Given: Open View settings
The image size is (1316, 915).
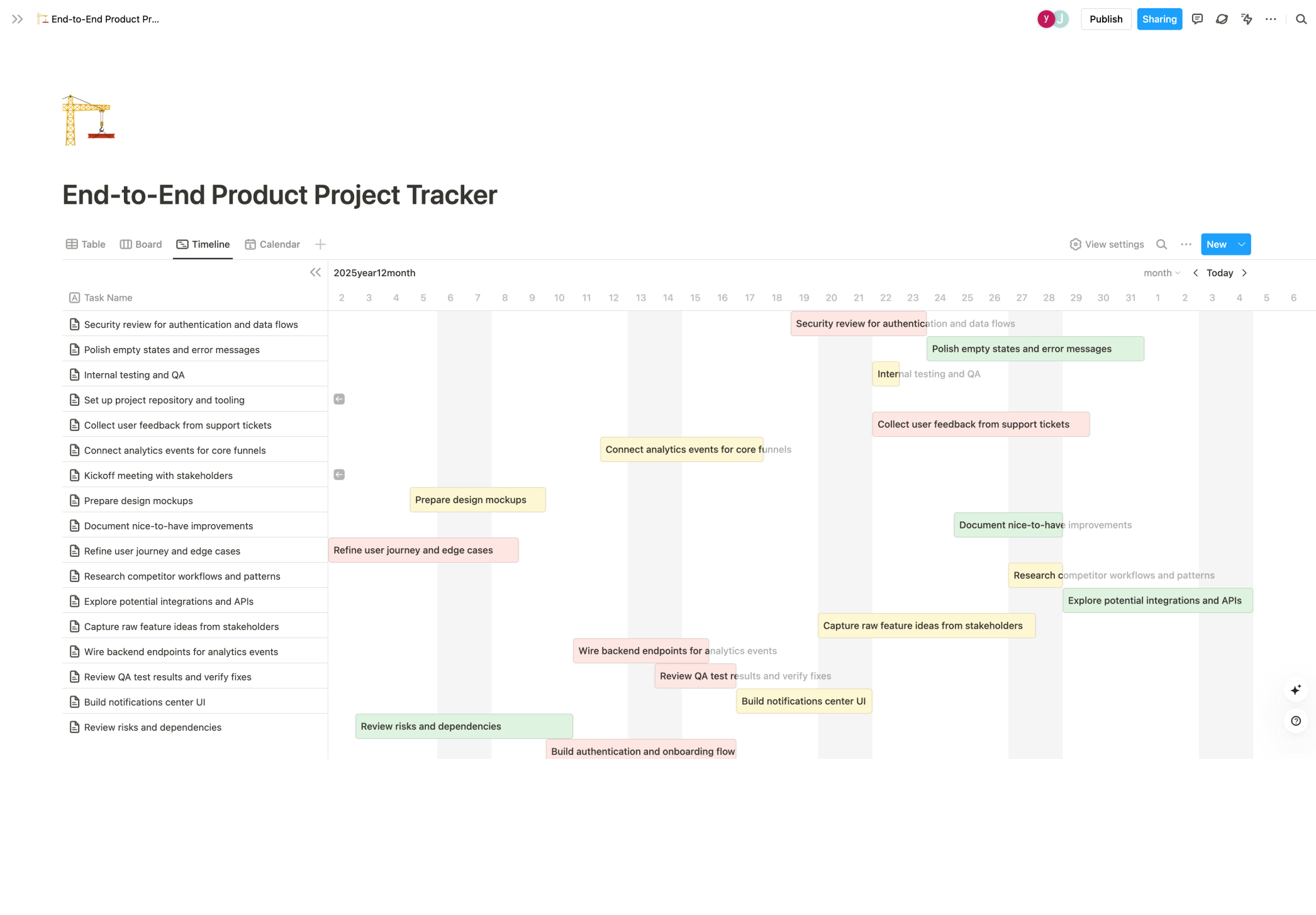Looking at the screenshot, I should (x=1107, y=244).
